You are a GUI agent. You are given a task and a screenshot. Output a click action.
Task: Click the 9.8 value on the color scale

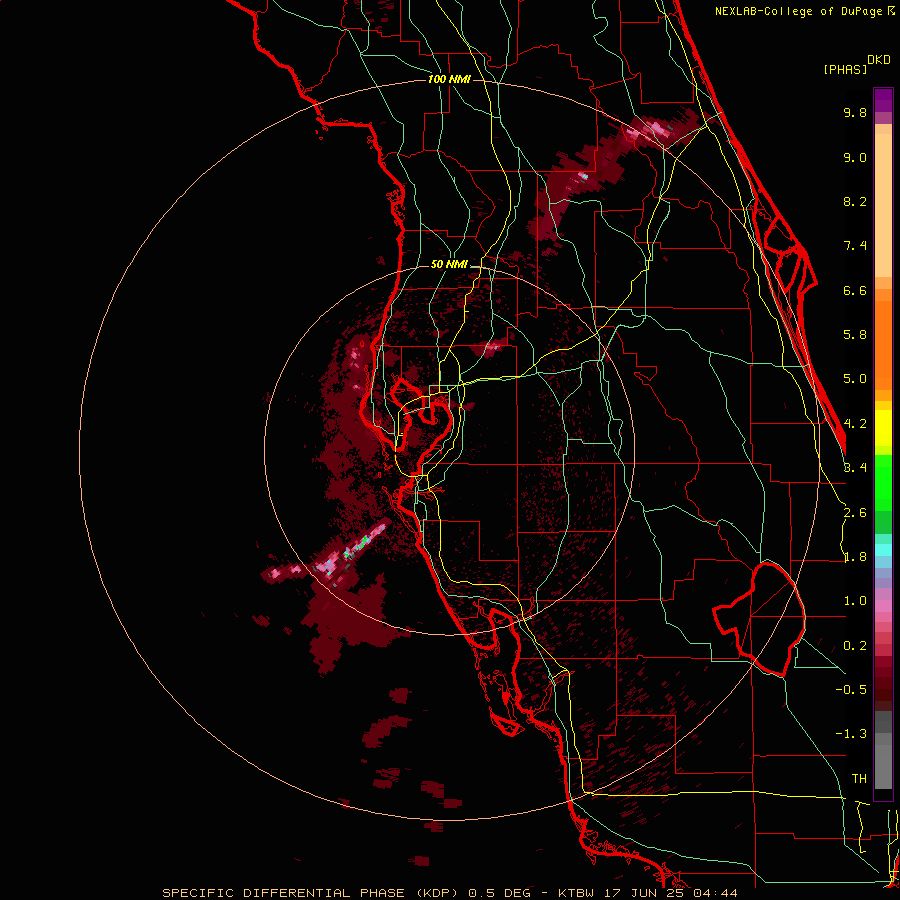point(855,112)
